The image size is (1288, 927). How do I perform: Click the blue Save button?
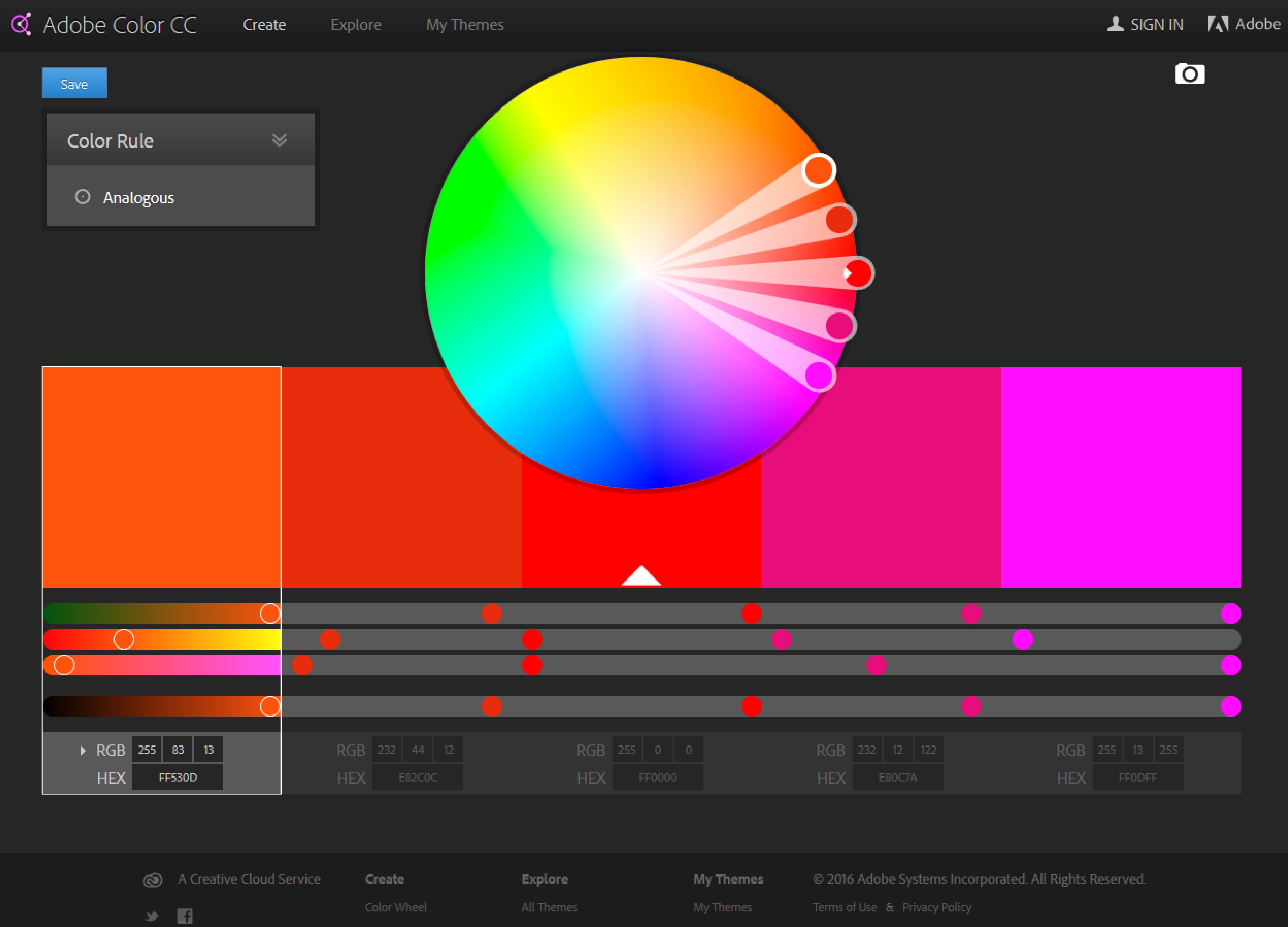[x=74, y=83]
